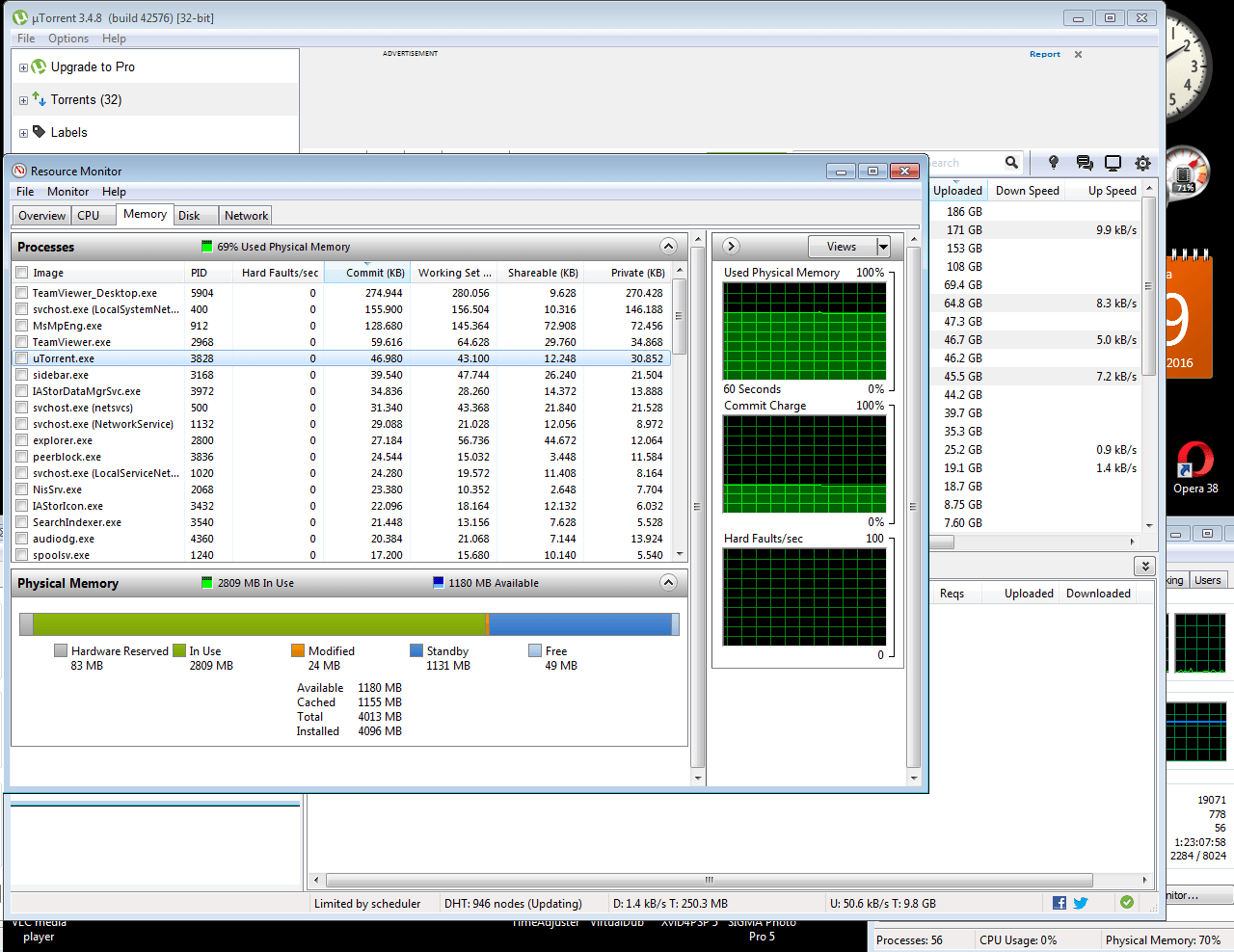
Task: Click the Used Physical Memory graph
Action: (804, 331)
